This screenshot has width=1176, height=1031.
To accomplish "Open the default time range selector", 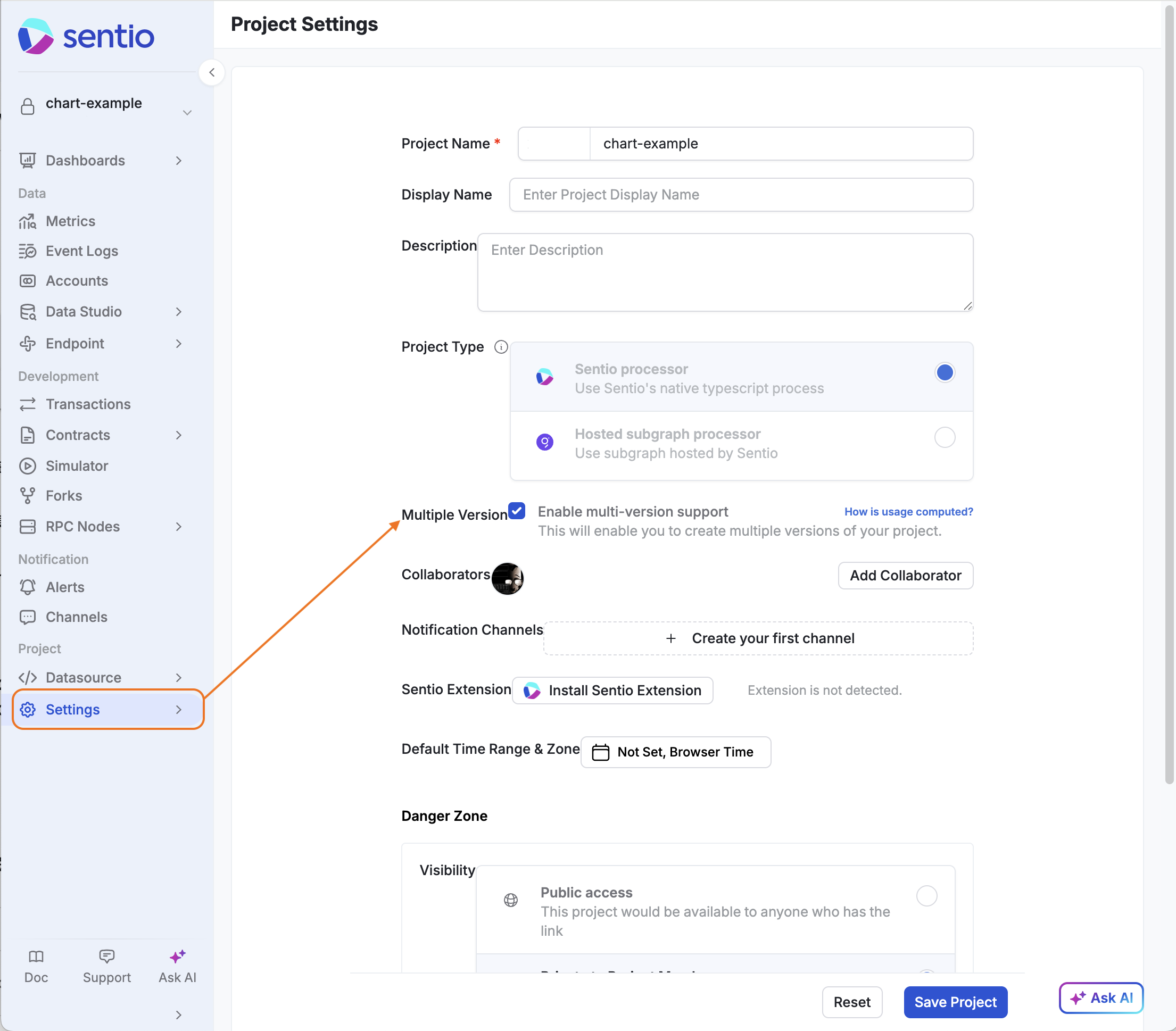I will click(675, 752).
